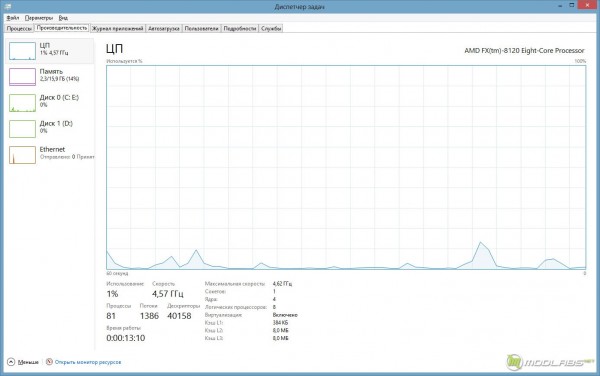Click the Диск 0 (C: E:) label
This screenshot has height=376, width=600.
[x=59, y=98]
